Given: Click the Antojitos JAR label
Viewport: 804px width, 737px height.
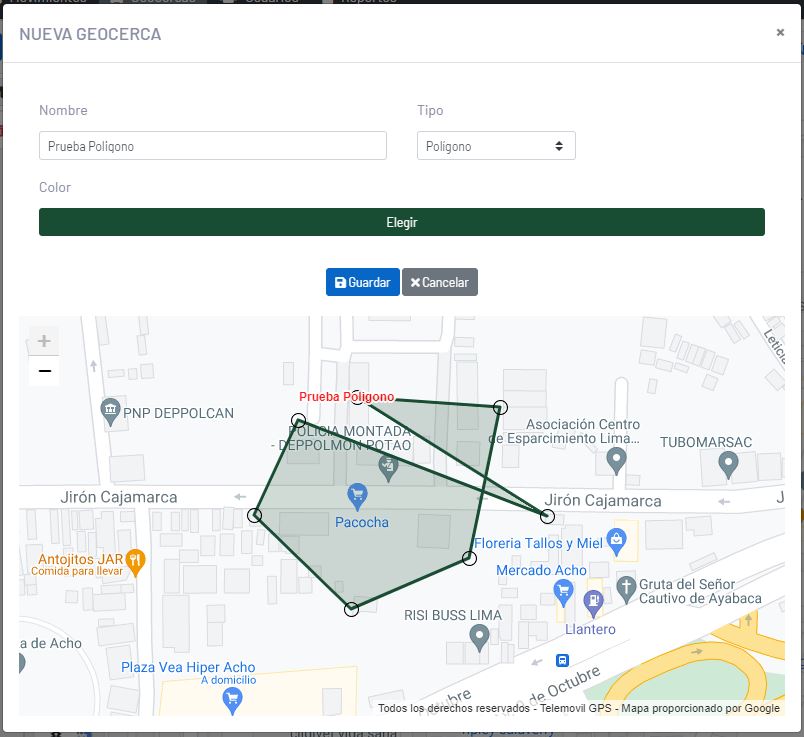Looking at the screenshot, I should point(81,559).
